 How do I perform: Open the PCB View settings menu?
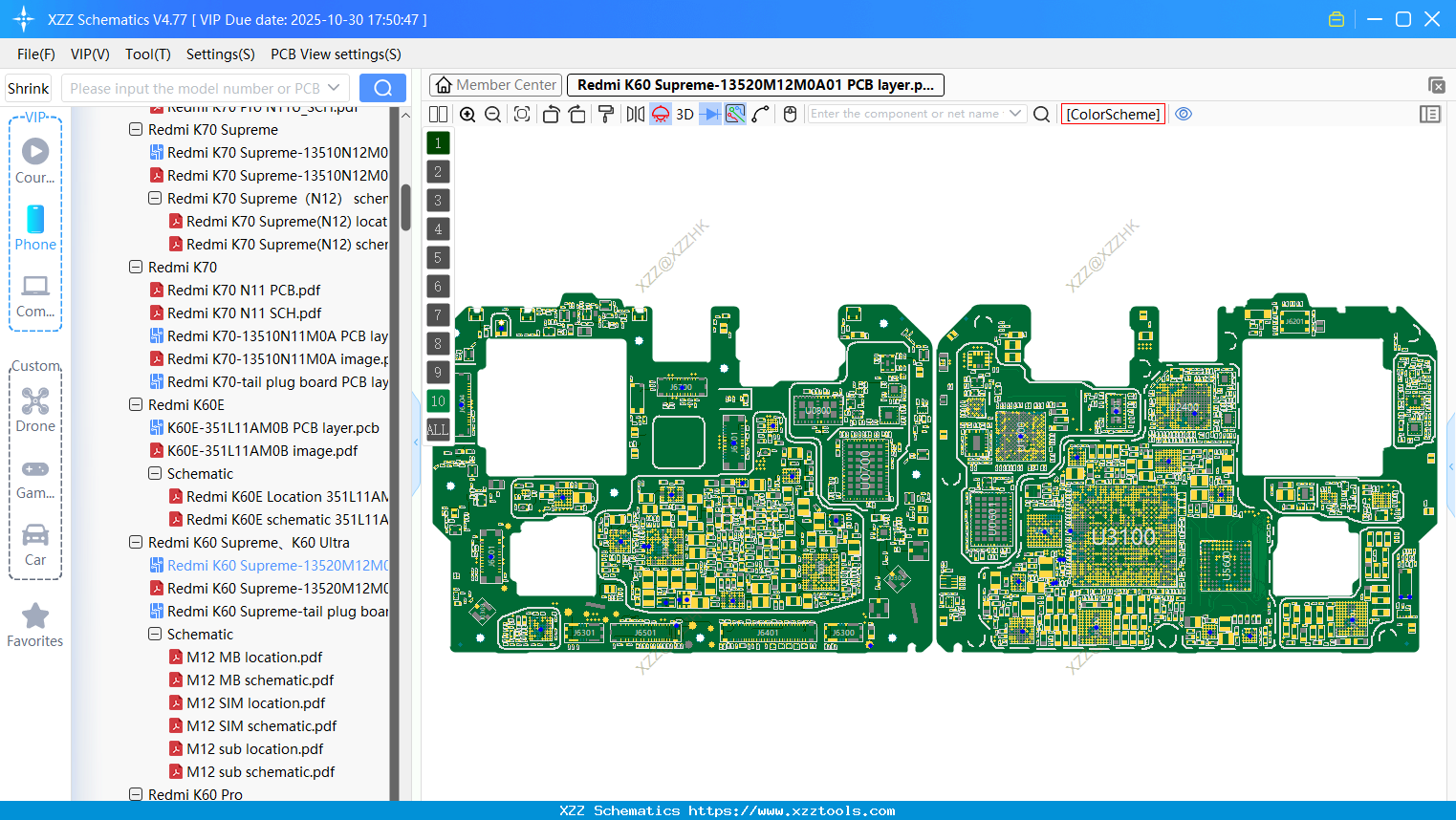tap(335, 54)
